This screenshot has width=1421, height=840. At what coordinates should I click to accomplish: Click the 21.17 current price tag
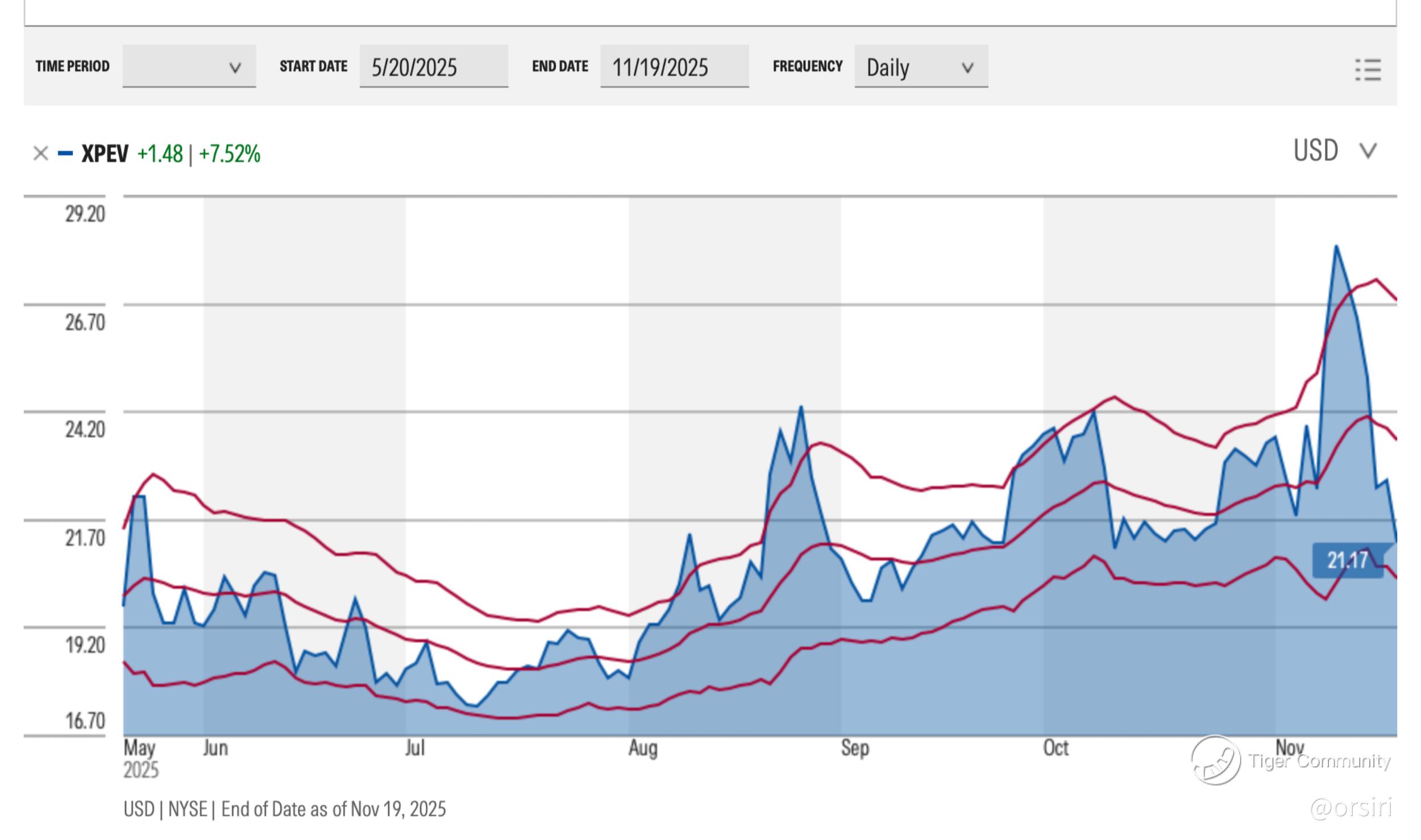point(1347,560)
